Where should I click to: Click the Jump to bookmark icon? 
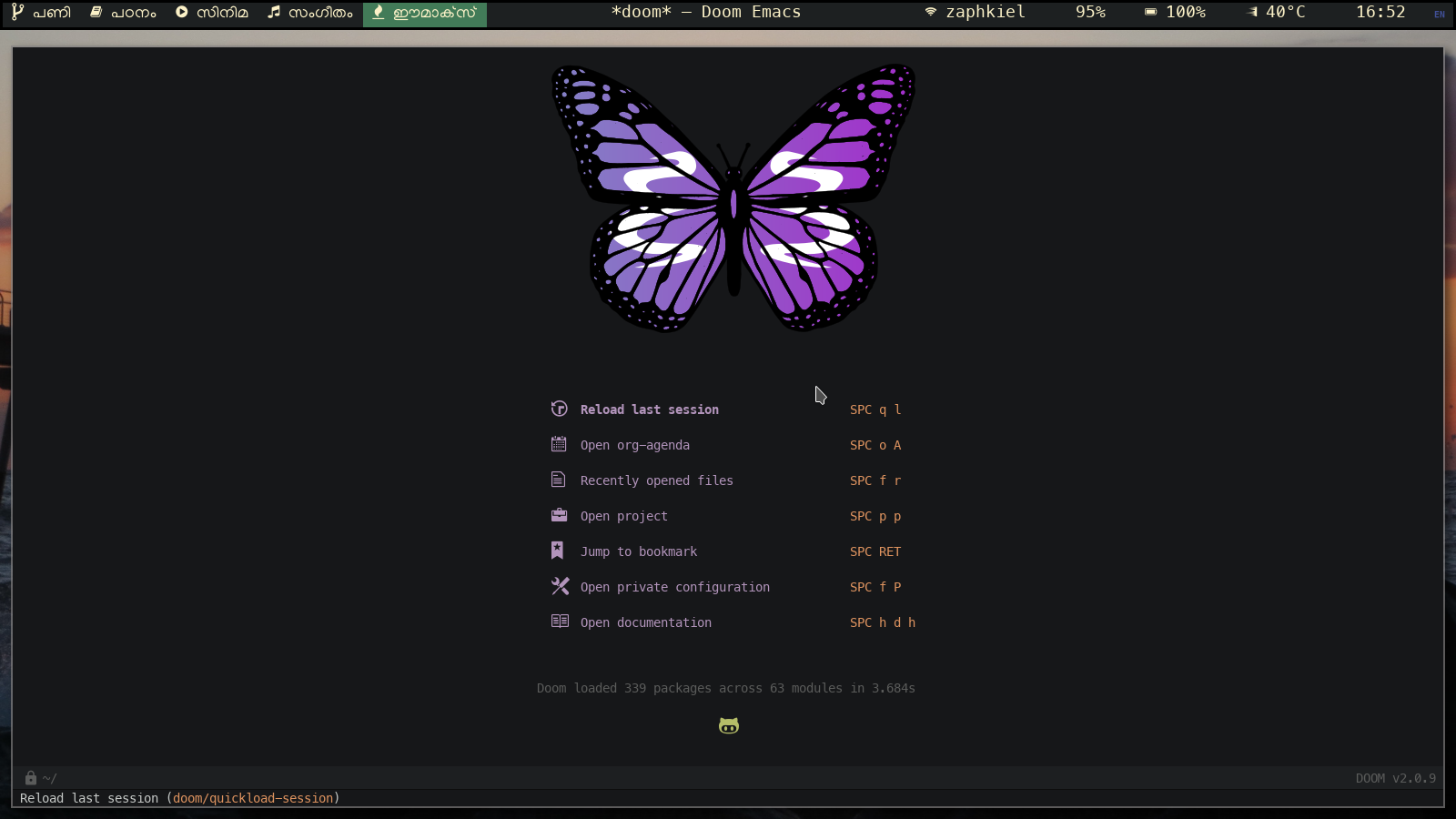557,551
